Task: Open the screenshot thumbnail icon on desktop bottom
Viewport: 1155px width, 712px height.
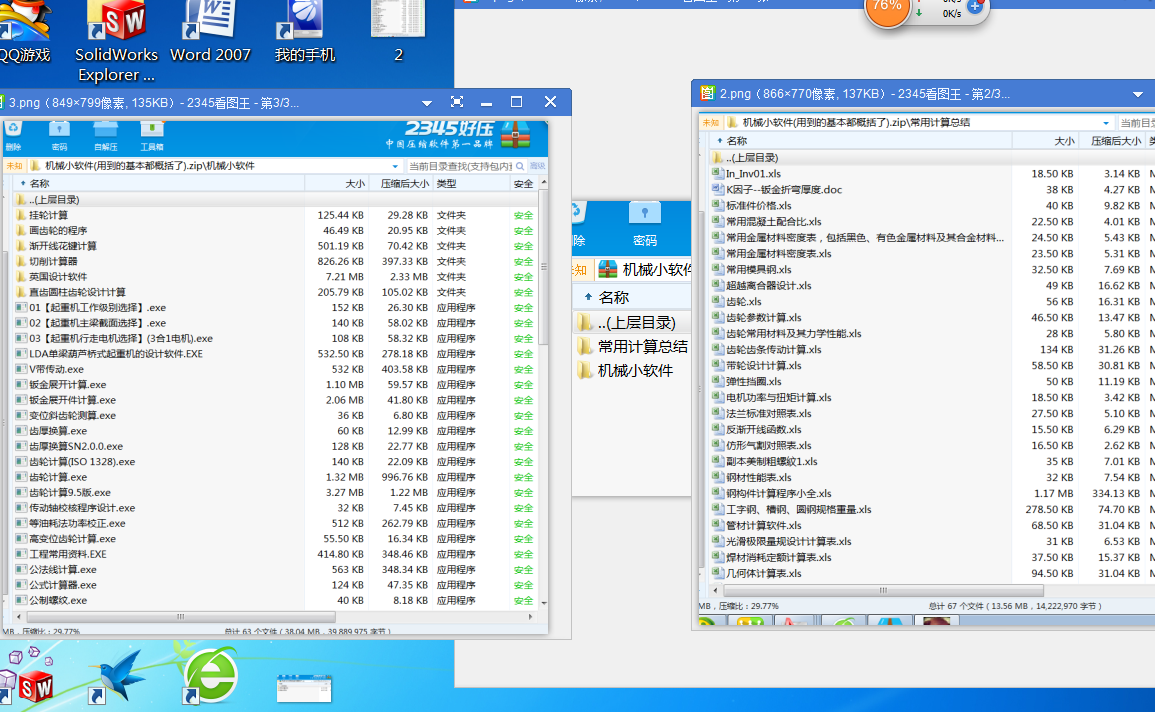Action: click(304, 688)
